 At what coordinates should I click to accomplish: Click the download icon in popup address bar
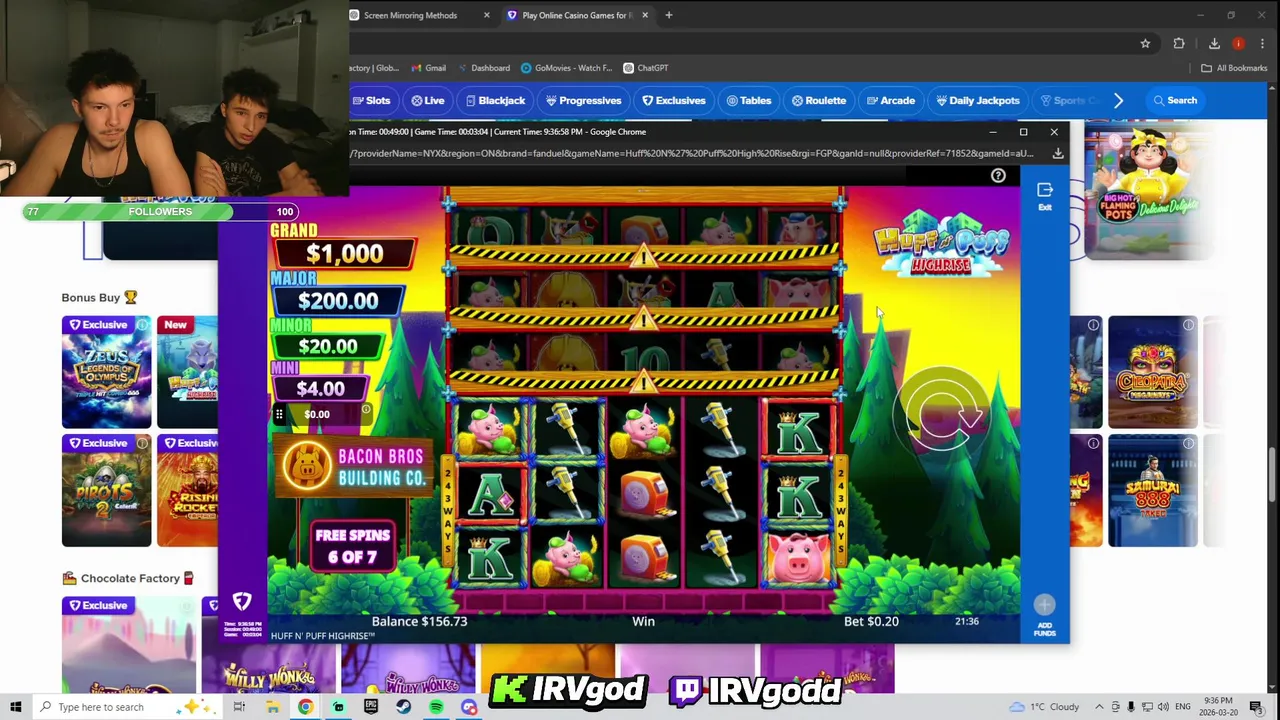click(x=1057, y=153)
